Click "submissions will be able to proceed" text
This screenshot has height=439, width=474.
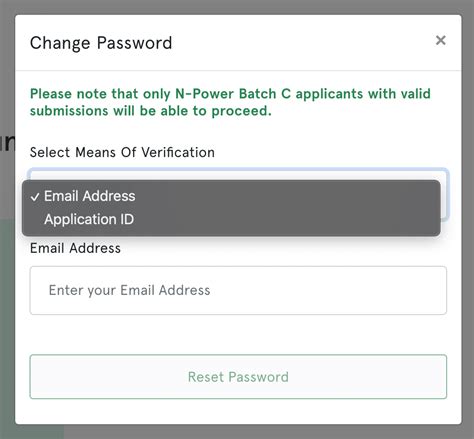151,111
